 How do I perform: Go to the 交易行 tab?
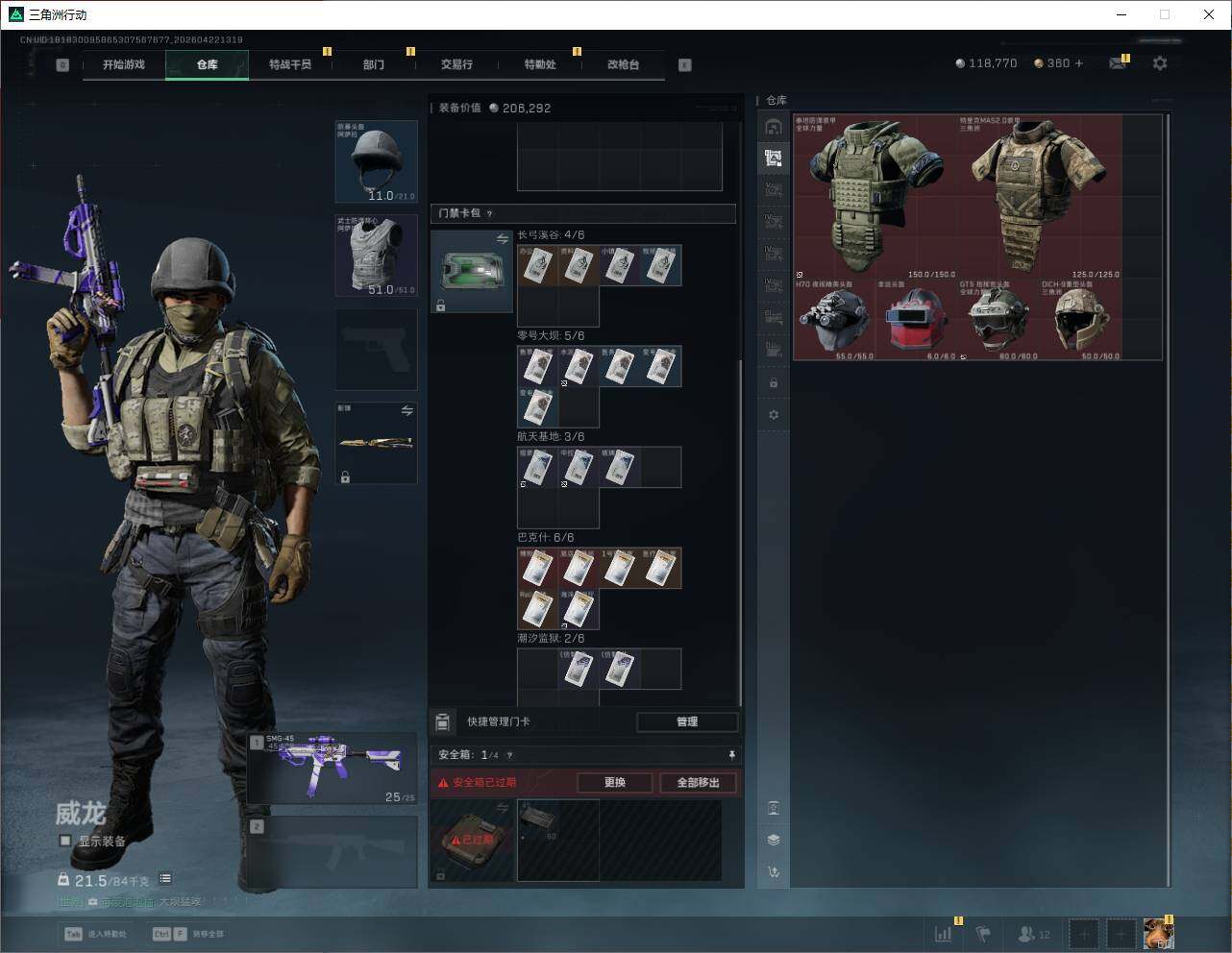(x=456, y=64)
